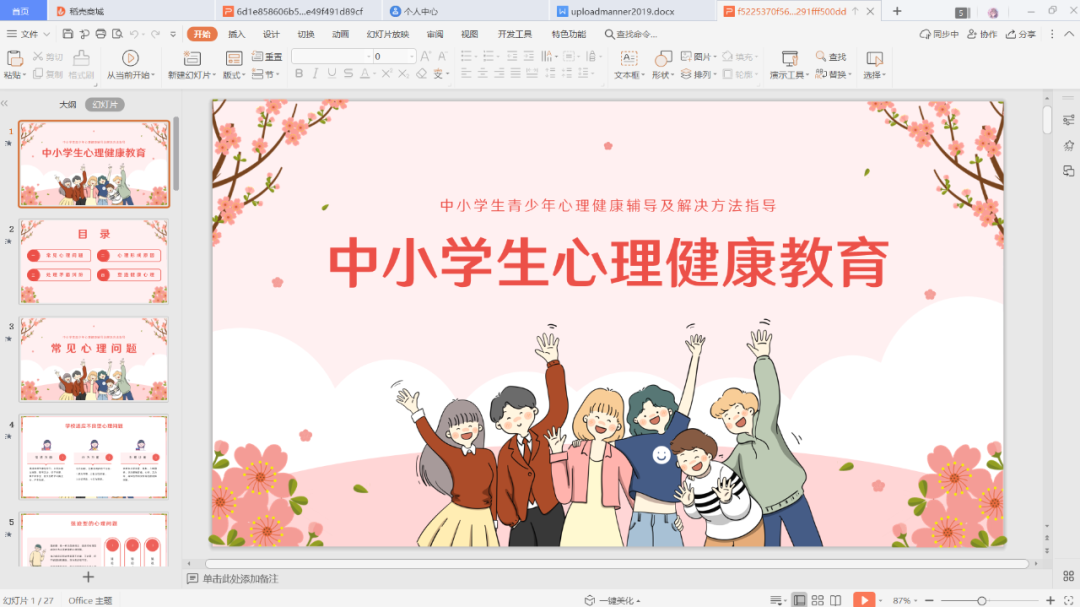
Task: Switch panel to Outline (大纲) view
Action: [68, 105]
